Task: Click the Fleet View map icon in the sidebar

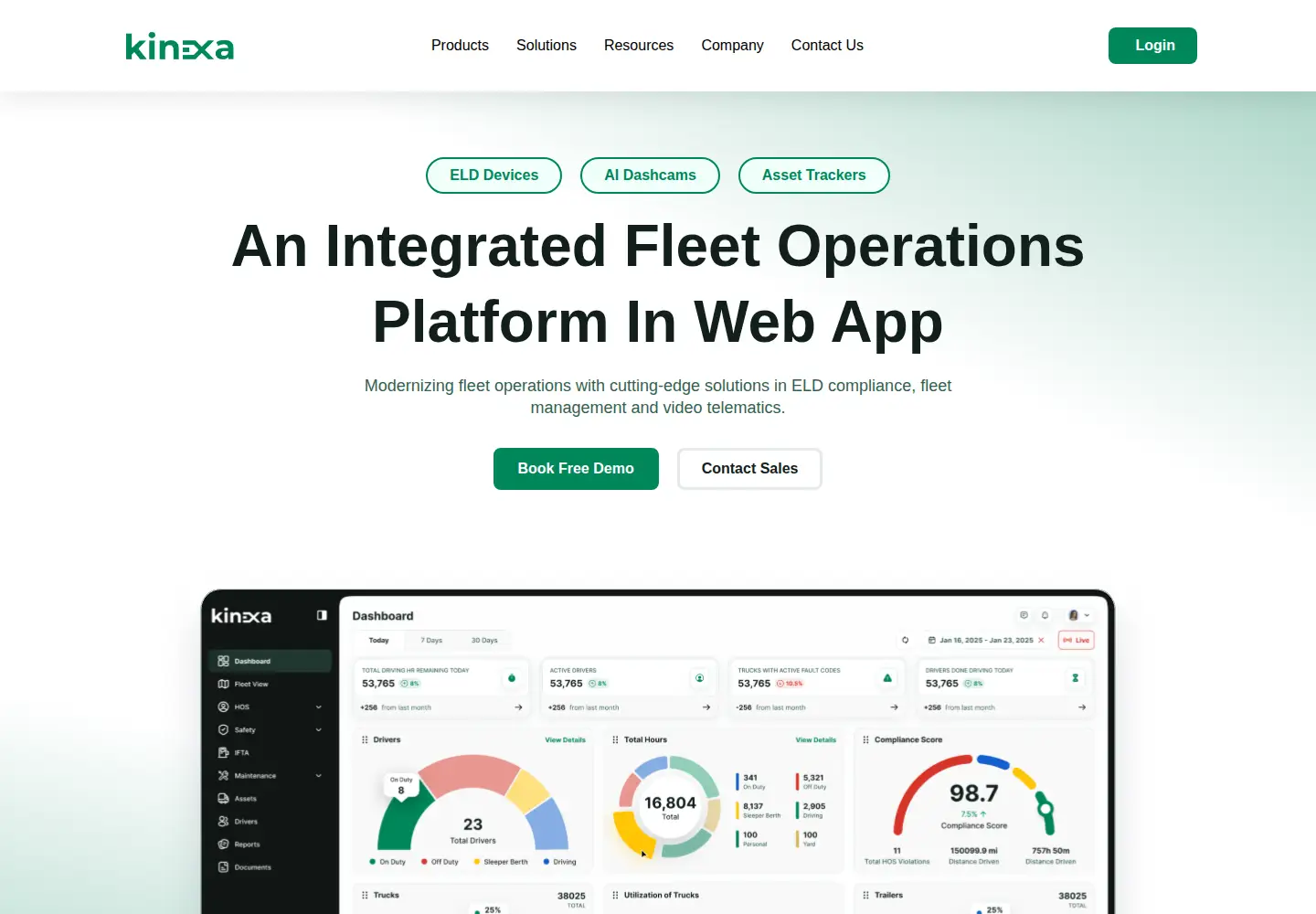Action: [x=223, y=684]
